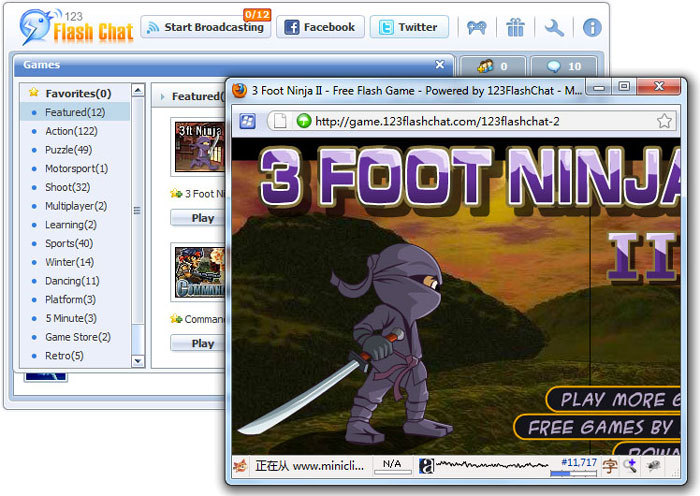Image resolution: width=700 pixels, height=496 pixels.
Task: Click the N/A PageRank indicator in status bar
Action: coord(392,466)
